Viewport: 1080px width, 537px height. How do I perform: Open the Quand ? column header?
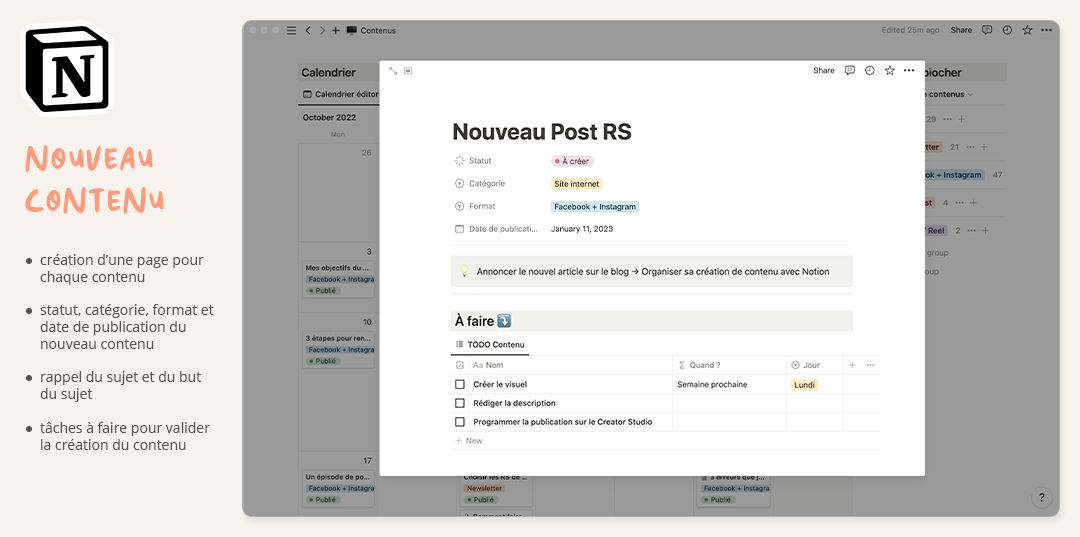click(700, 365)
